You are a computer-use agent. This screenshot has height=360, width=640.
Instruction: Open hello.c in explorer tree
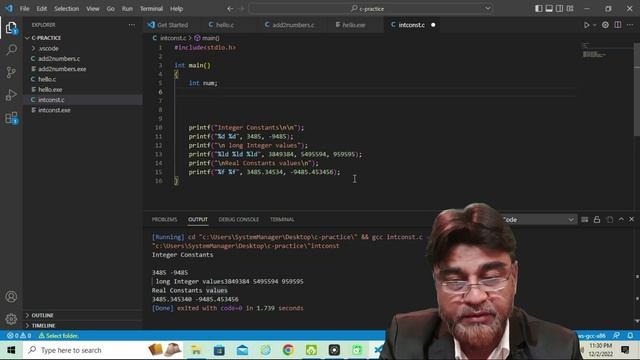47,79
